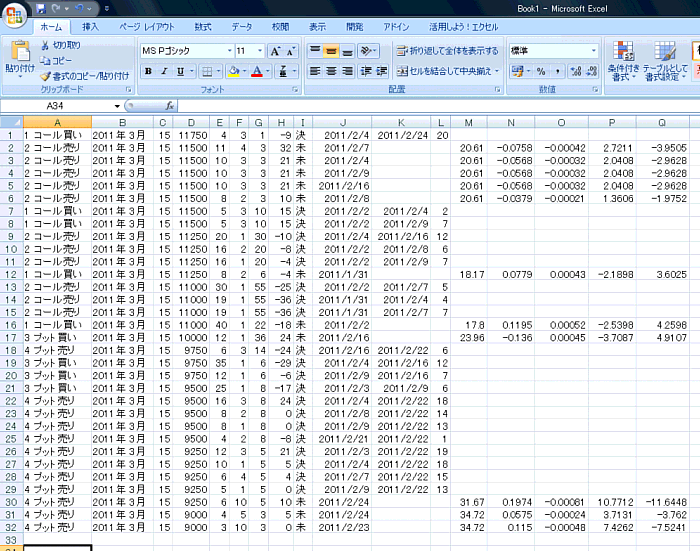This screenshot has height=551, width=700.
Task: Click the Name Box showing A34
Action: pos(60,105)
